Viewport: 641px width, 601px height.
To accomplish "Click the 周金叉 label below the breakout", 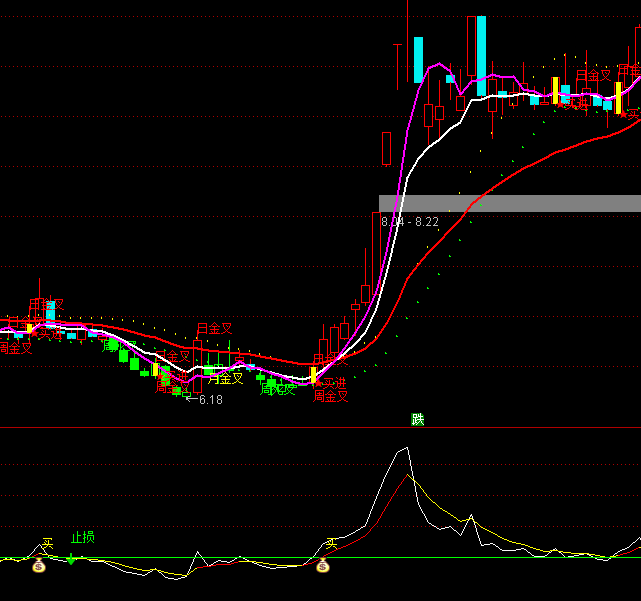I will click(331, 396).
